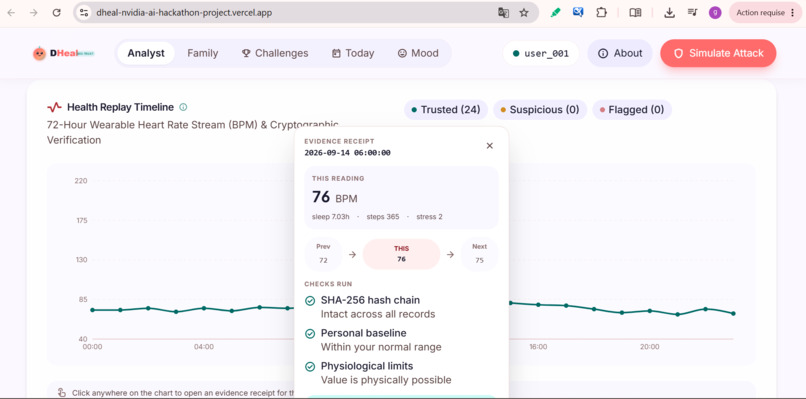Click the last data point on the chart

733,313
